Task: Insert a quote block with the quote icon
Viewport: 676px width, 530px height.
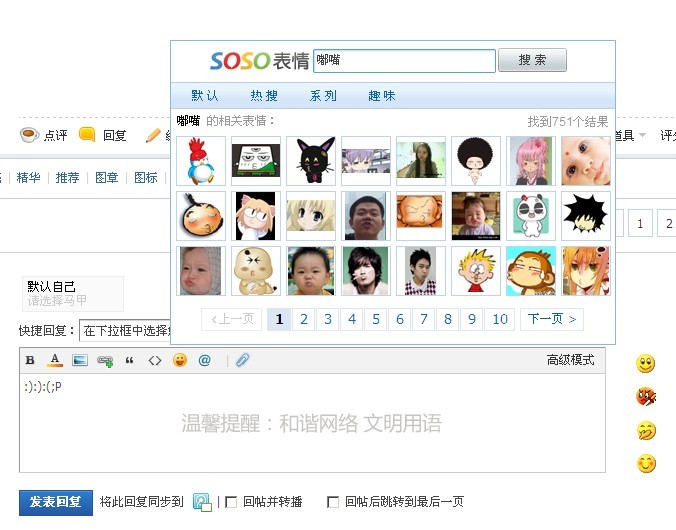Action: click(x=129, y=361)
